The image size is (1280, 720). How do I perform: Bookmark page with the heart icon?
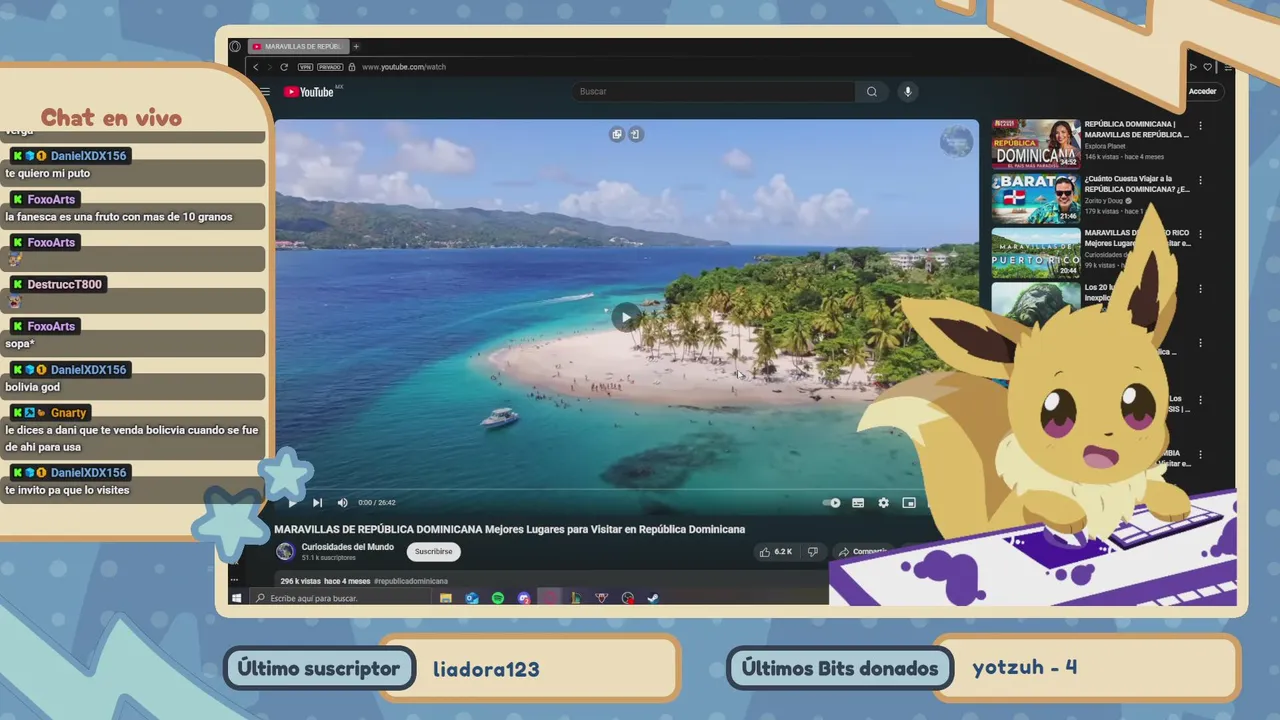(1208, 67)
